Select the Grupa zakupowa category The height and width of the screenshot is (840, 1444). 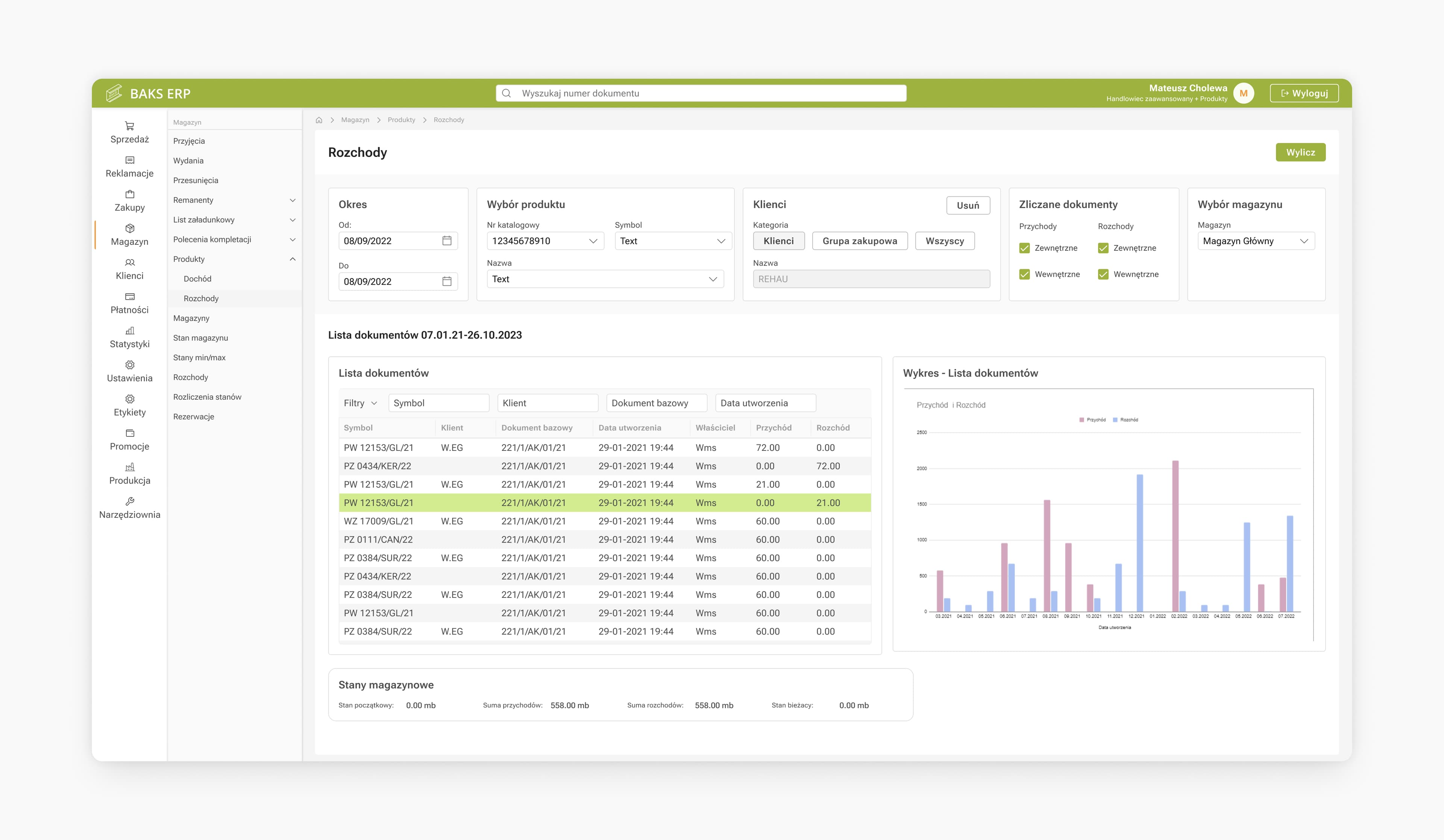click(860, 241)
